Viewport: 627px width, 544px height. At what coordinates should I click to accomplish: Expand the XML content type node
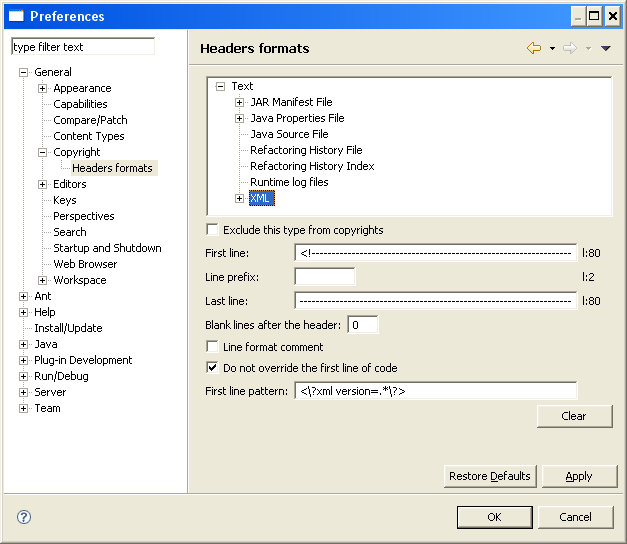point(240,198)
